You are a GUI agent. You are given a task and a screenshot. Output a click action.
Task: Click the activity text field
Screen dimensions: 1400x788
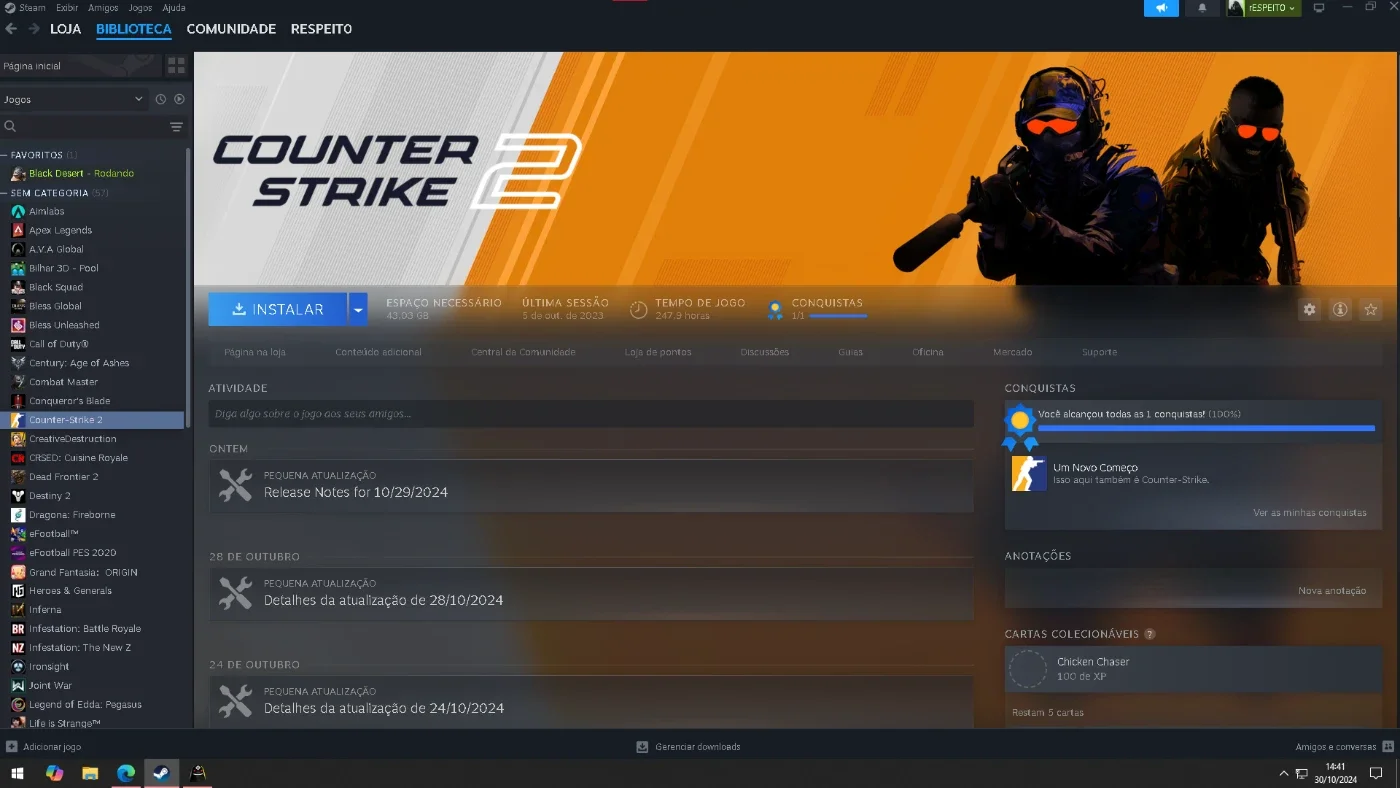pos(591,414)
